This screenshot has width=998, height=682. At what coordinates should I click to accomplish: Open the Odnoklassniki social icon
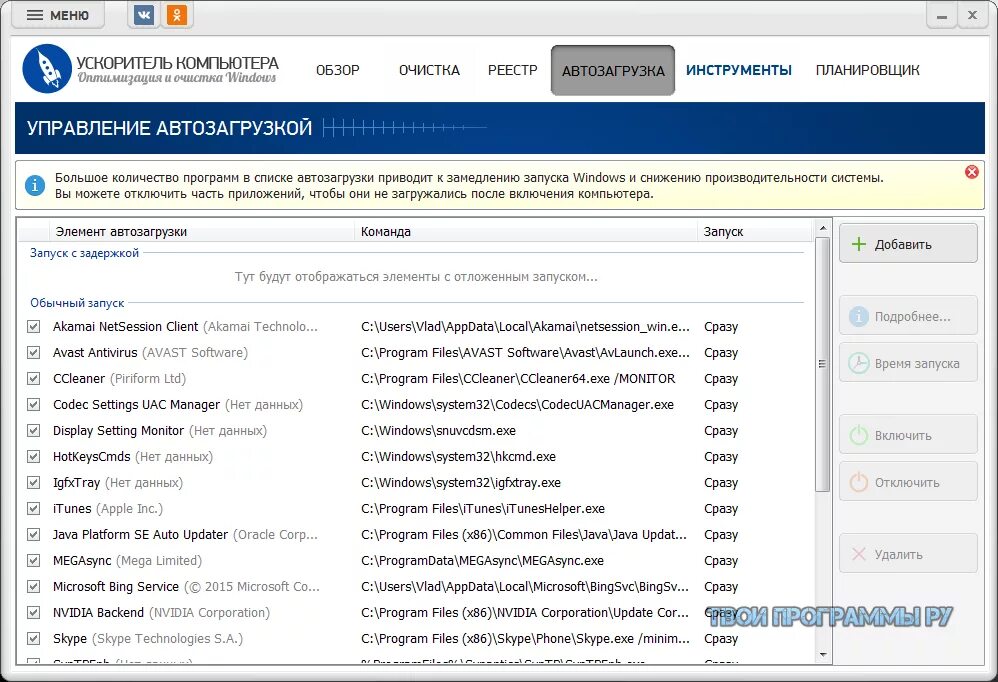click(176, 15)
